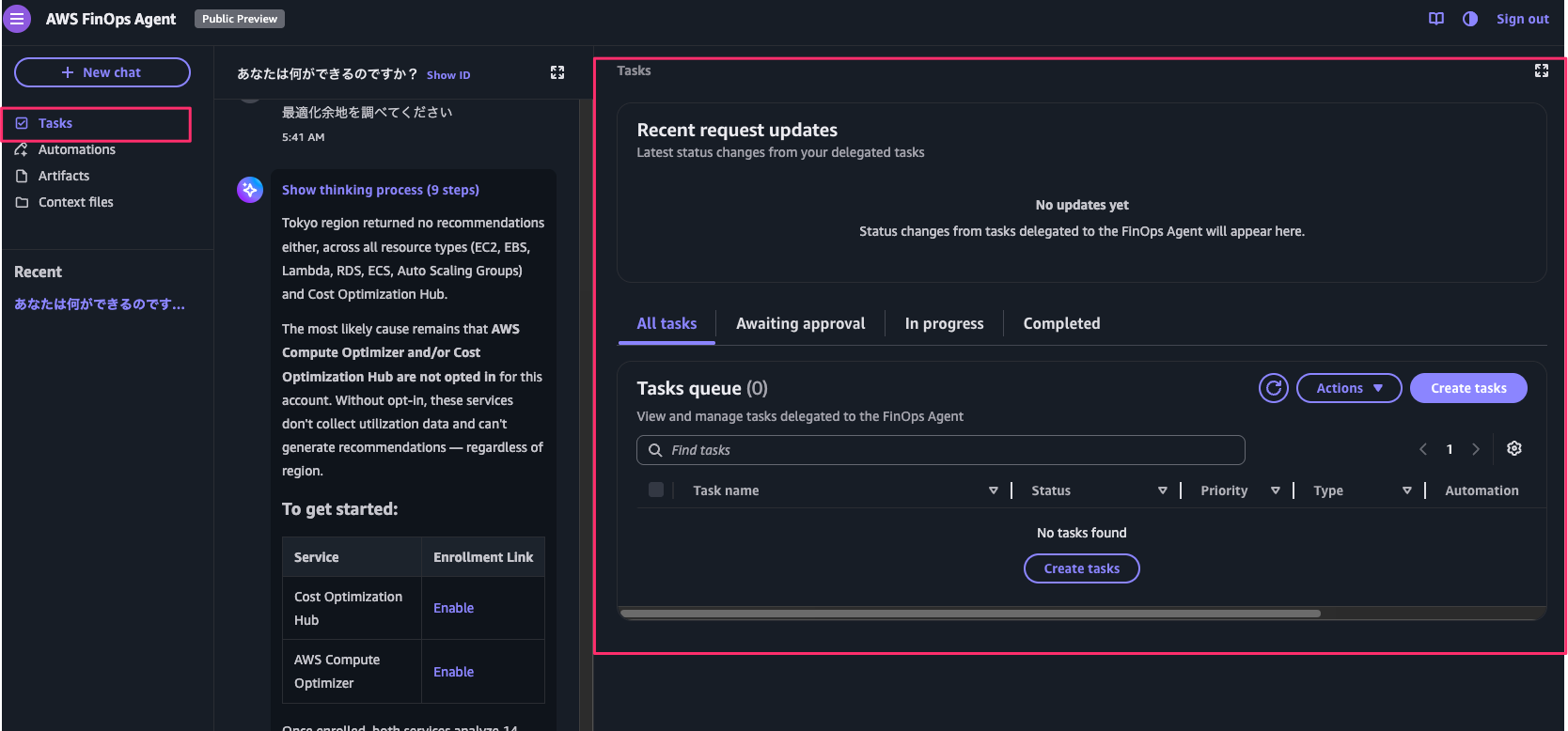Click the Tasks checkbox icon in sidebar

[22, 123]
